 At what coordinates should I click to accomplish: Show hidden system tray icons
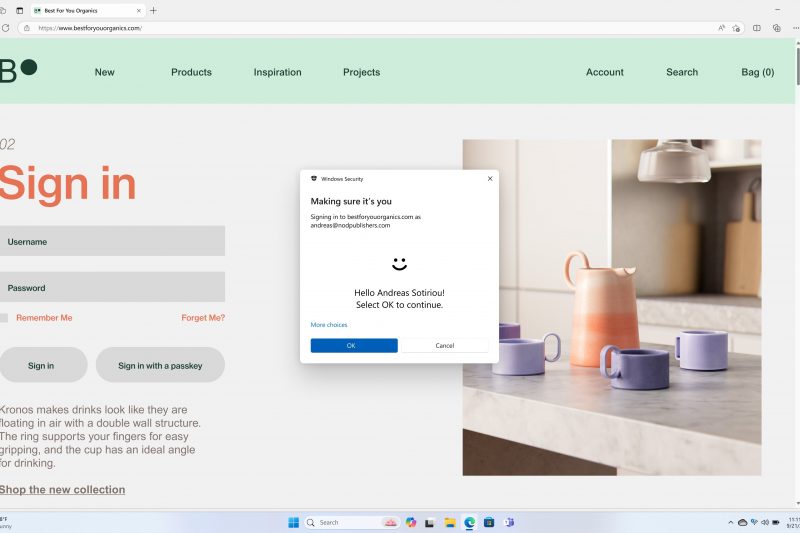[x=730, y=523]
